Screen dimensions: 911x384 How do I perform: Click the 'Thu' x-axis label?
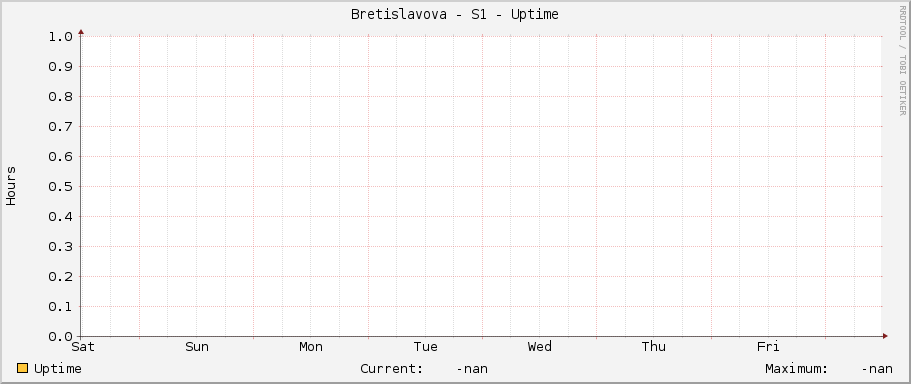pos(654,347)
